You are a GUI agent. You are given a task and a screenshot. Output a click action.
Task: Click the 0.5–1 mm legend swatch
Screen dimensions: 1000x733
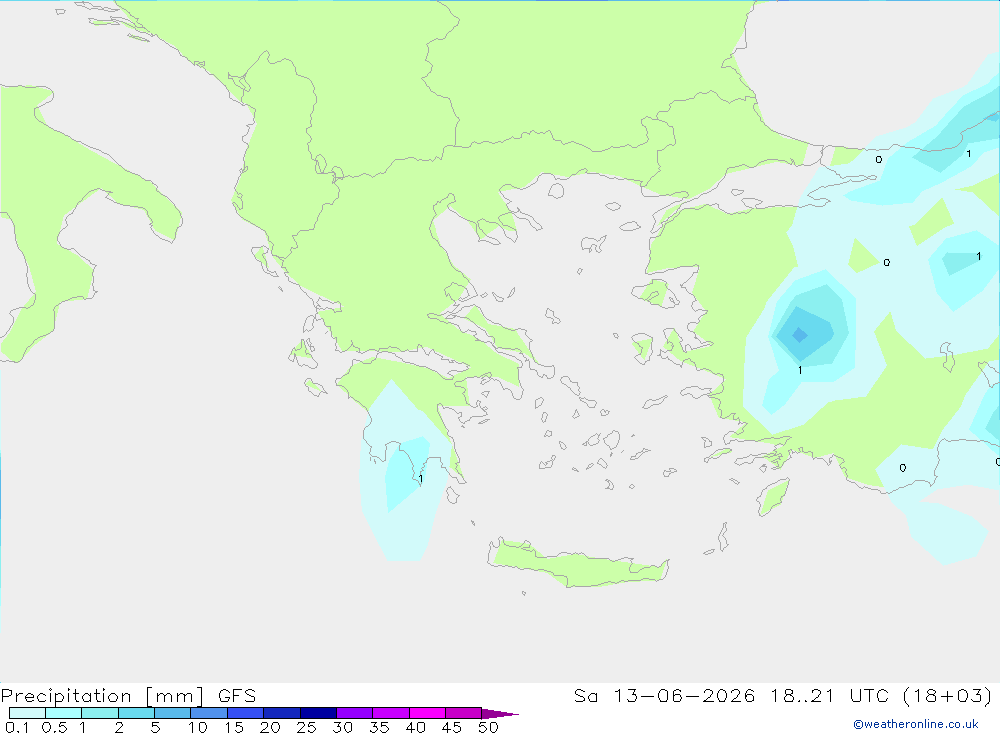point(63,713)
